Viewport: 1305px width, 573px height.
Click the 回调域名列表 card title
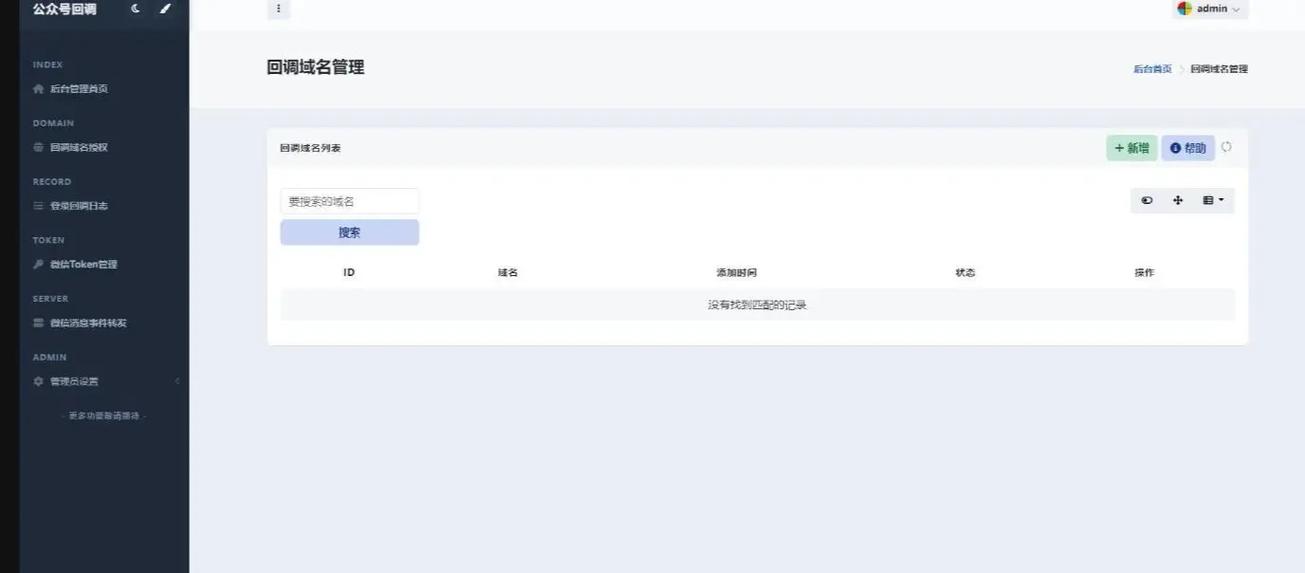pyautogui.click(x=310, y=148)
